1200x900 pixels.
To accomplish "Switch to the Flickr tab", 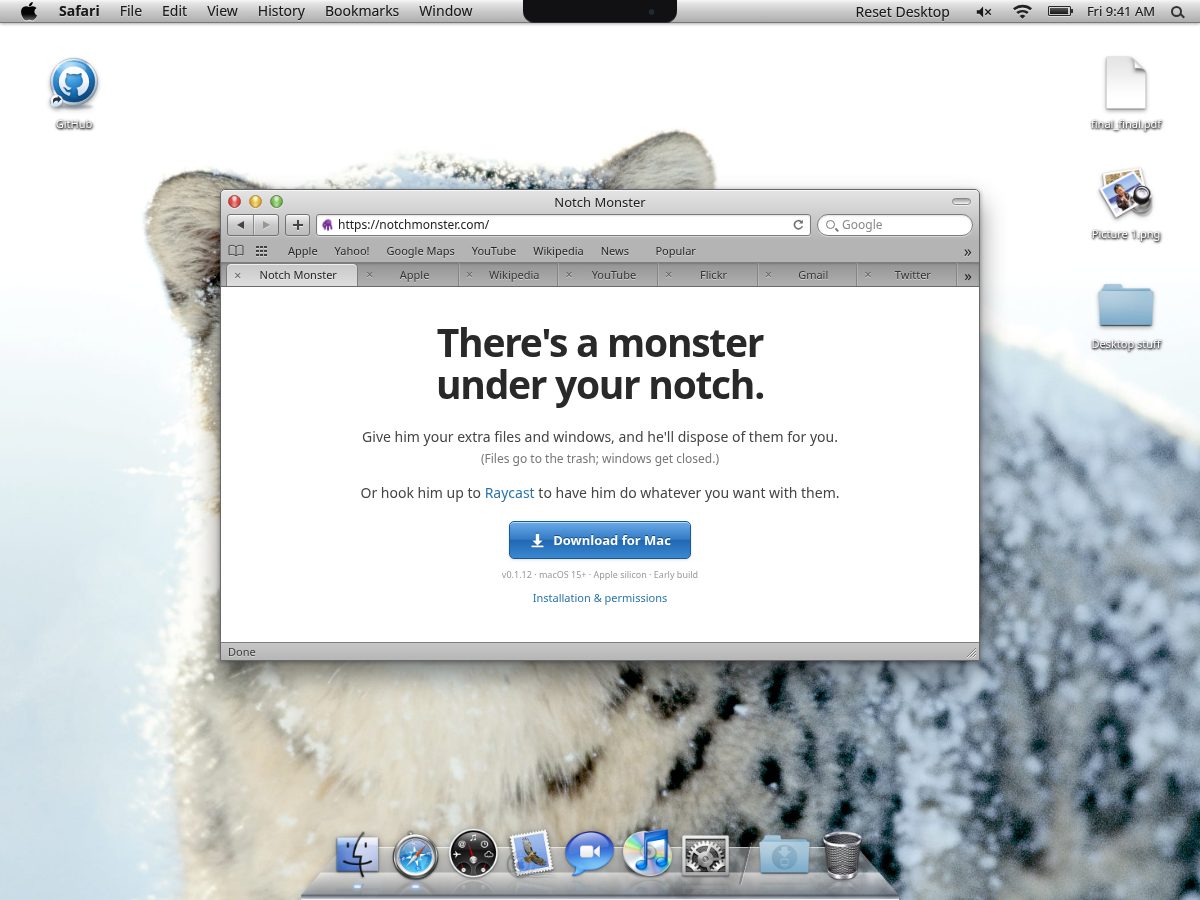I will (x=707, y=275).
